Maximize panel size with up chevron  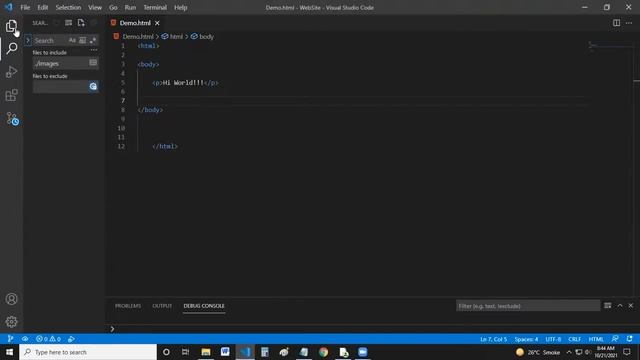pos(620,305)
